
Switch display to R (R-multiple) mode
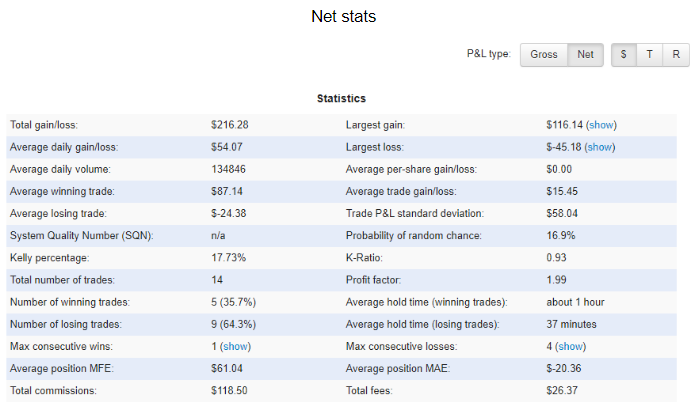click(x=675, y=54)
